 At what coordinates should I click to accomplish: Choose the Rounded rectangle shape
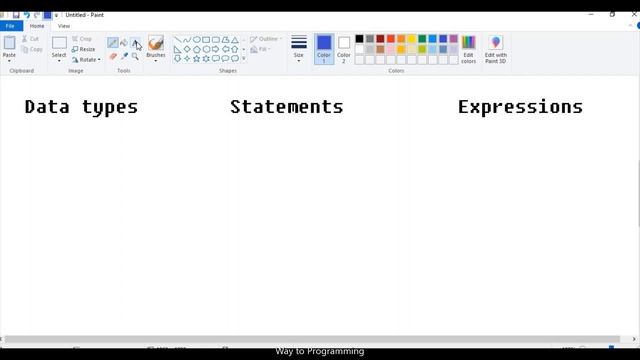point(216,40)
